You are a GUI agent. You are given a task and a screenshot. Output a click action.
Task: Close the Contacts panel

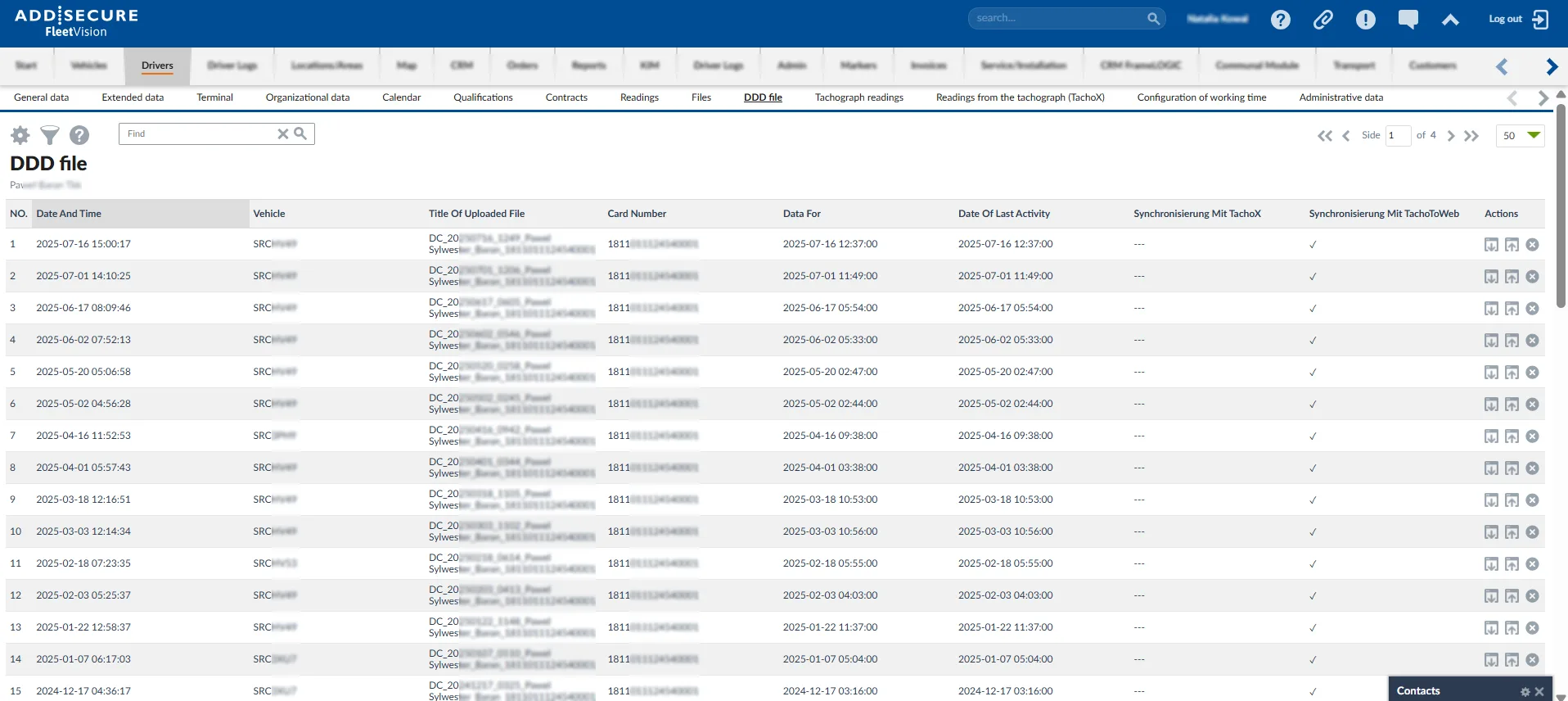pyautogui.click(x=1539, y=692)
